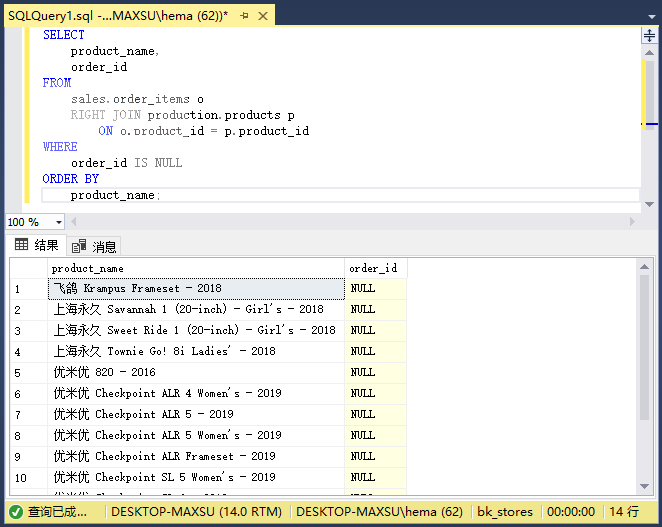Screen dimensions: 662x527
Task: Select 优米优 Checkpoint SL 5 Women's cell
Action: coord(196,477)
